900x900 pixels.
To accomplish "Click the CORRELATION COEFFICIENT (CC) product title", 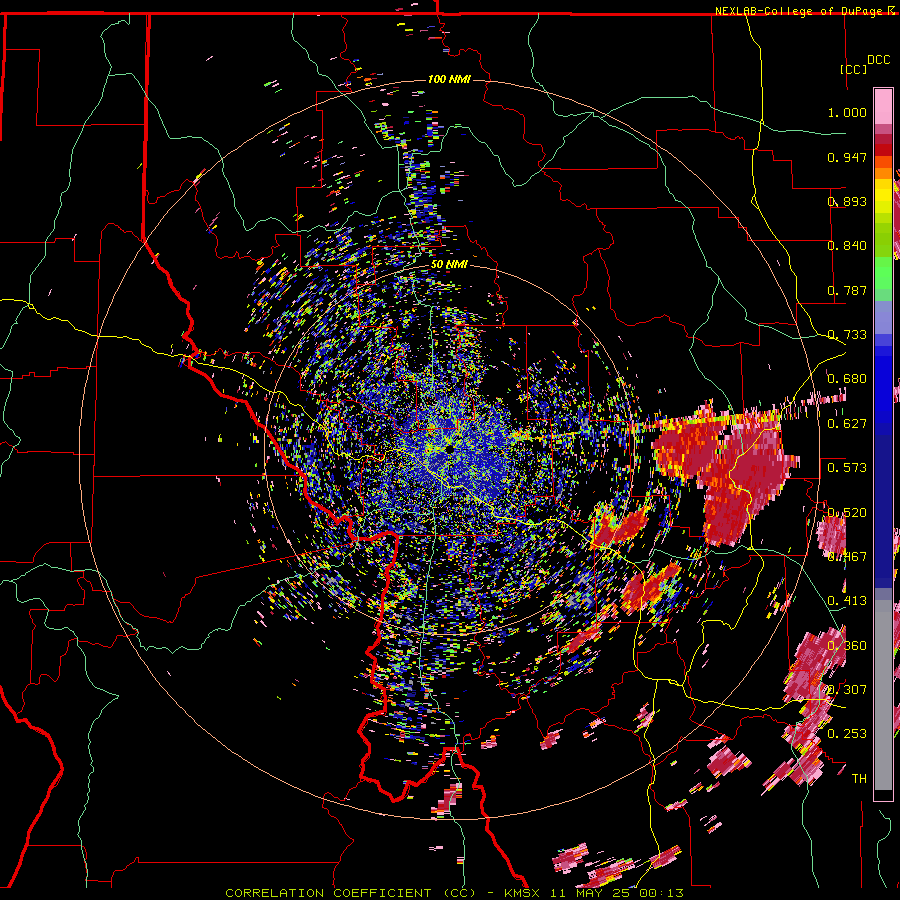I will click(350, 893).
